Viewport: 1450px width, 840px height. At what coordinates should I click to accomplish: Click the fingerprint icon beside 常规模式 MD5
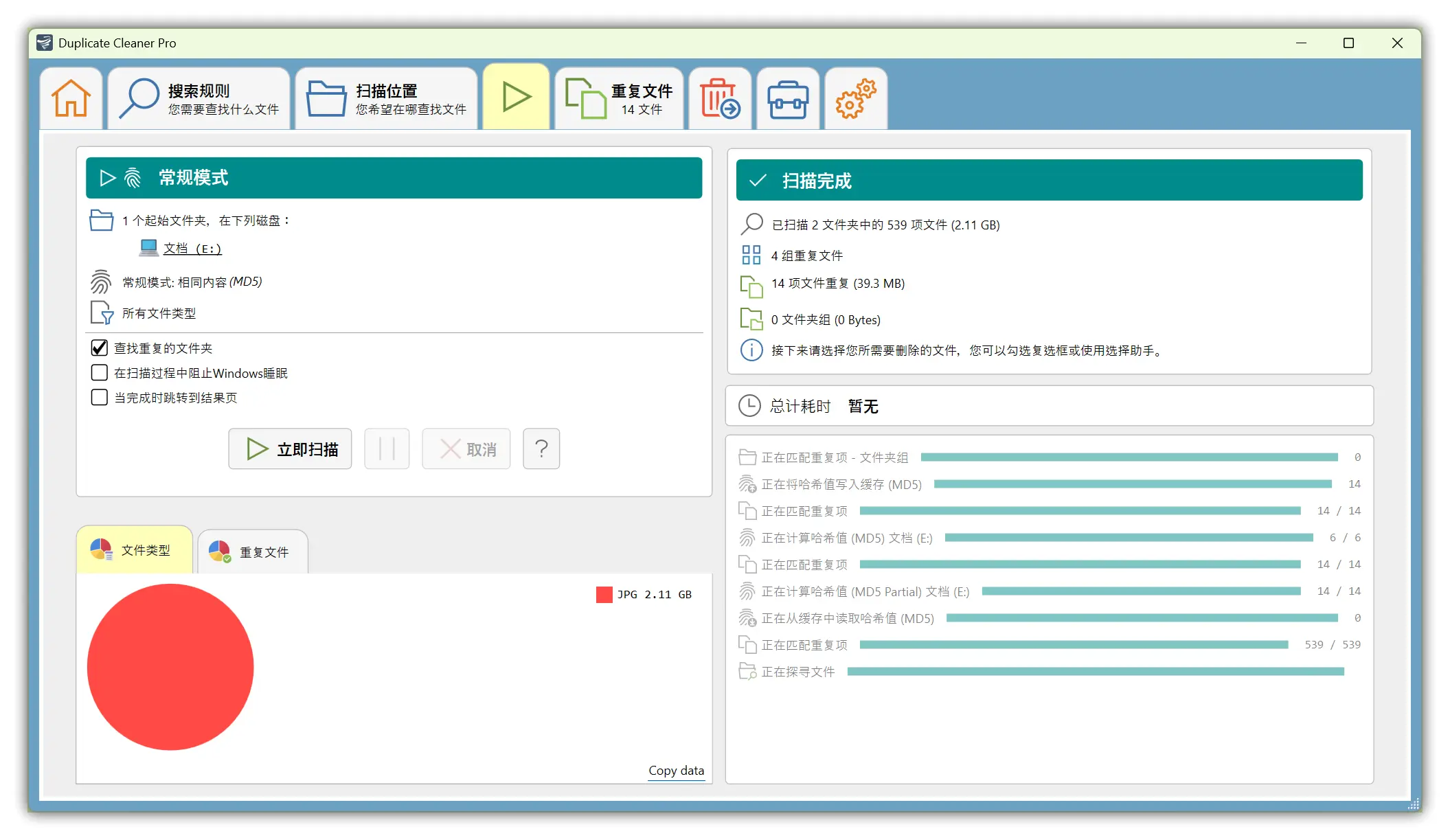(101, 282)
